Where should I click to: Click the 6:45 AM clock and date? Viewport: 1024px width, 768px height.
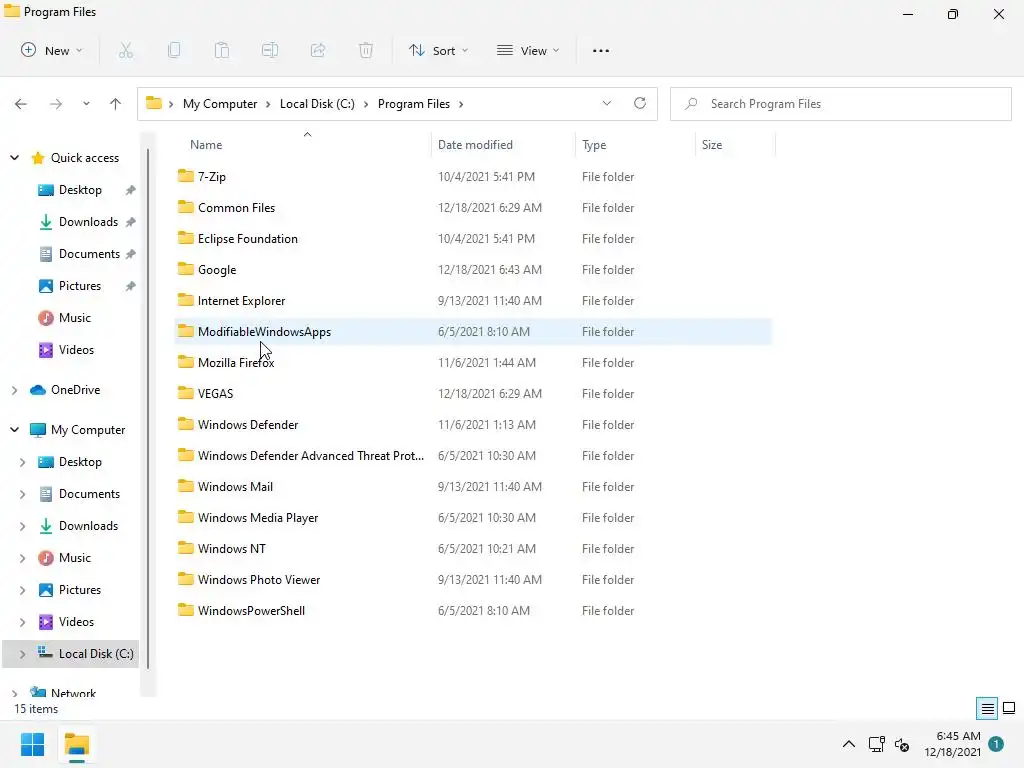pyautogui.click(x=953, y=744)
